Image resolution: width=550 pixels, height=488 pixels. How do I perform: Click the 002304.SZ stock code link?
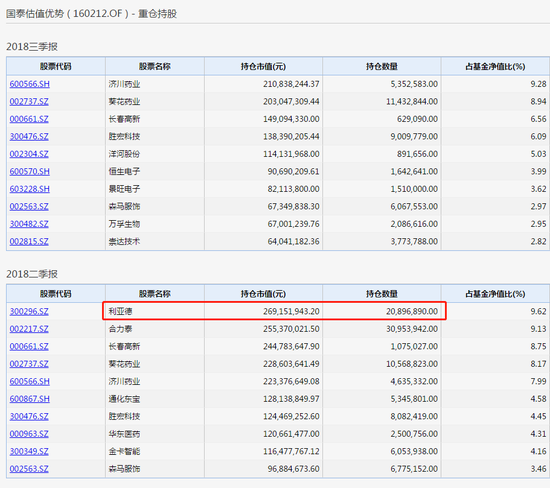pos(29,154)
